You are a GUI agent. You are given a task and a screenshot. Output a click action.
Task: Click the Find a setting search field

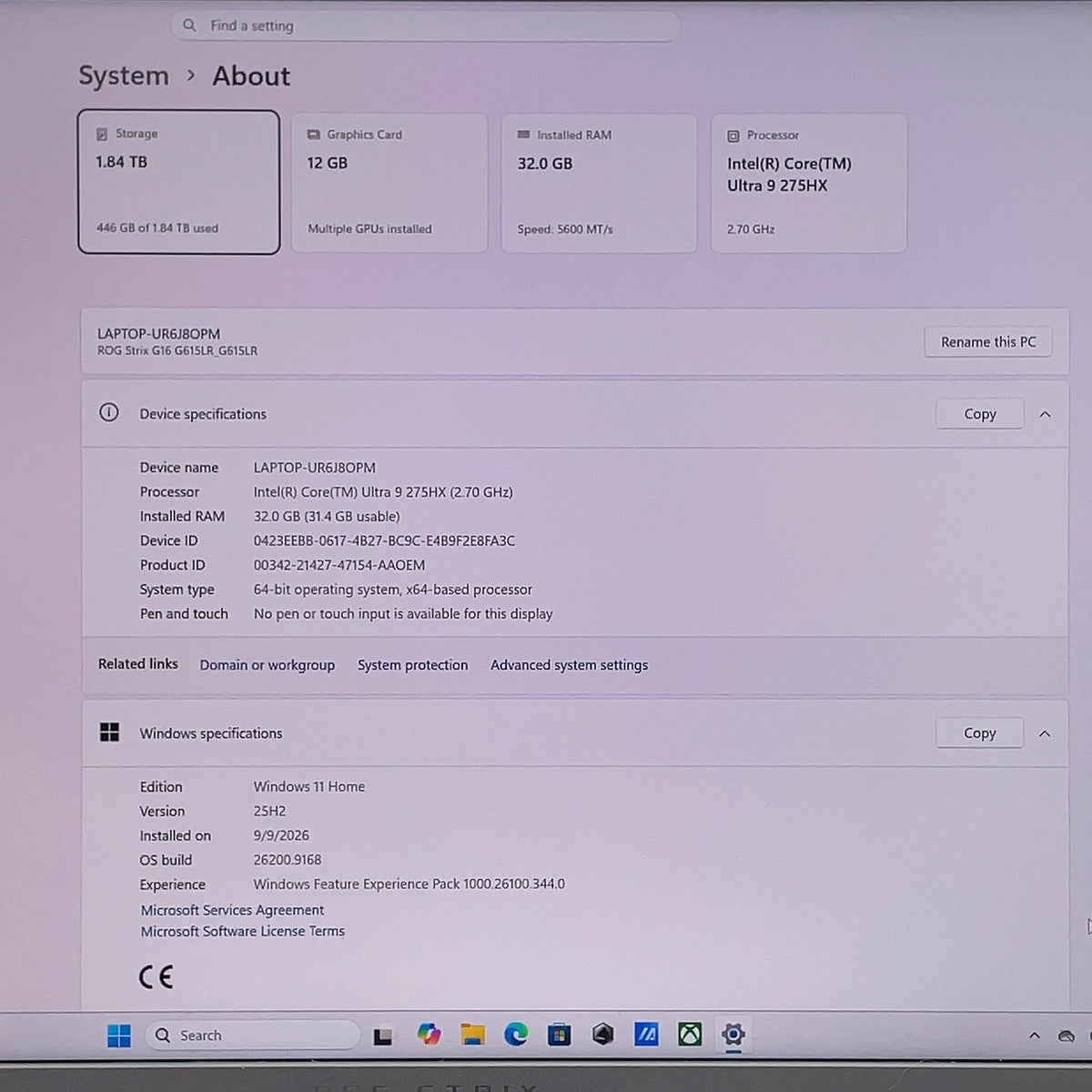pos(425,25)
